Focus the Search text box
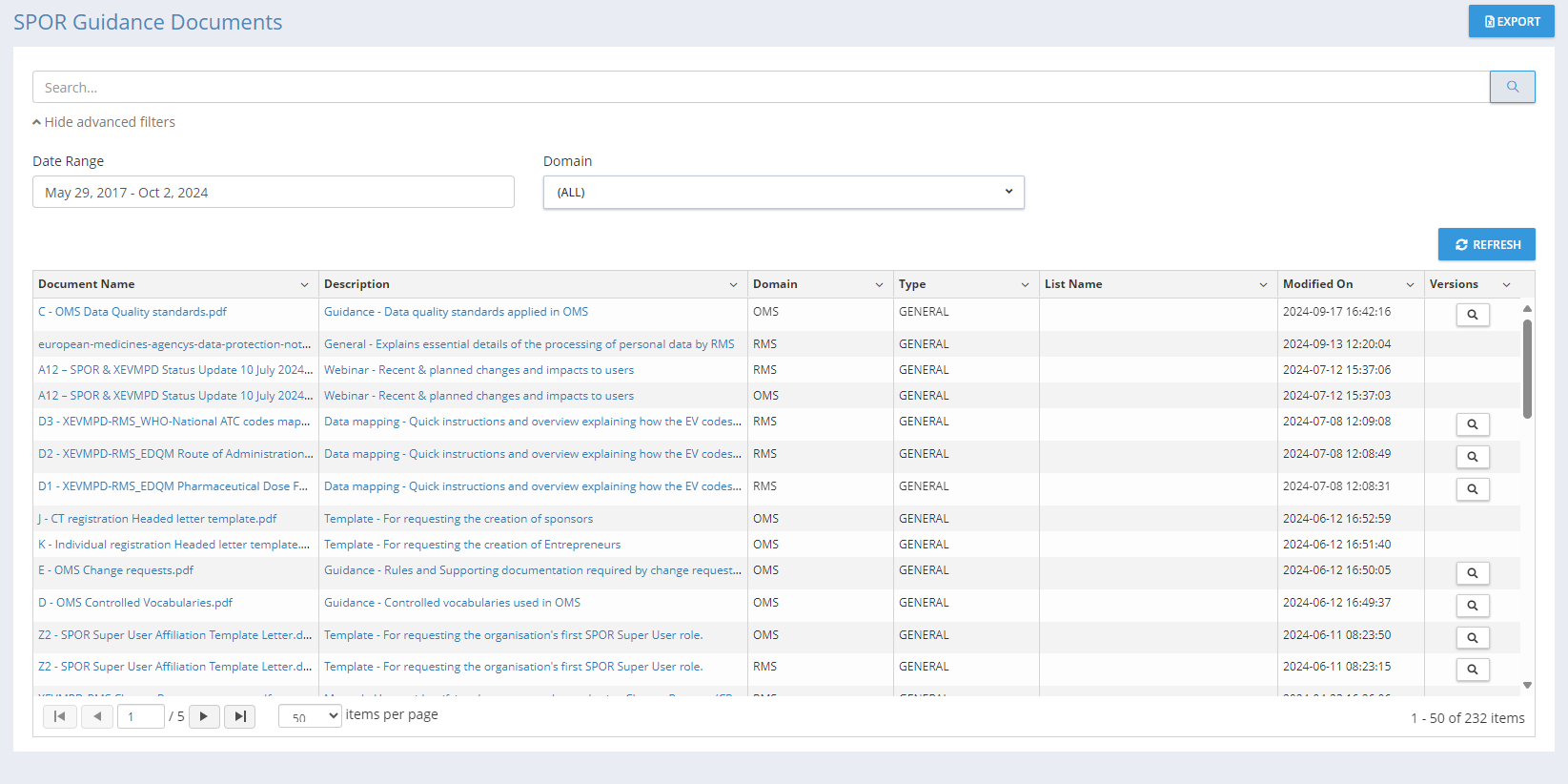 coord(761,87)
